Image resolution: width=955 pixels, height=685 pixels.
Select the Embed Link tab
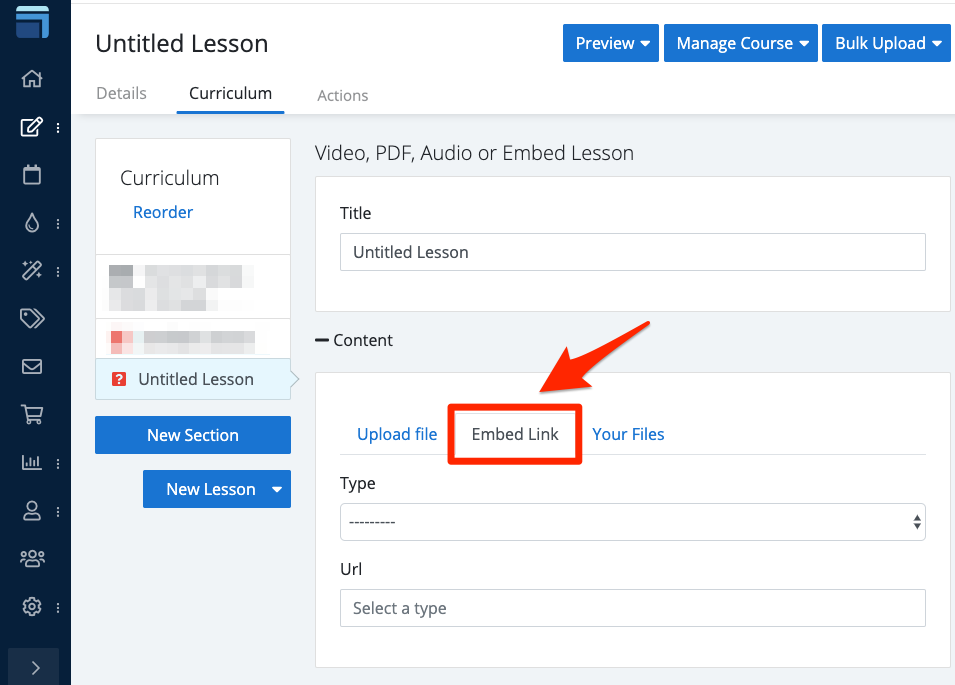click(x=515, y=434)
